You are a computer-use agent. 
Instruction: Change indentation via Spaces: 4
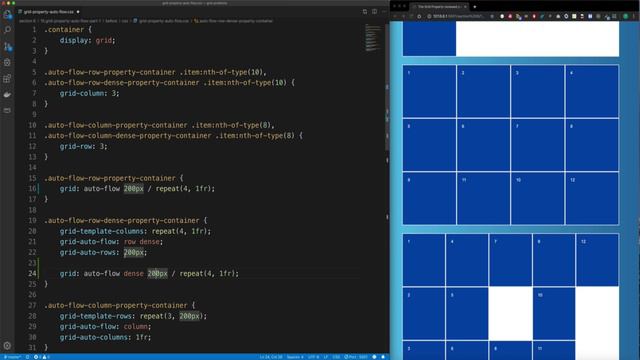[295, 357]
